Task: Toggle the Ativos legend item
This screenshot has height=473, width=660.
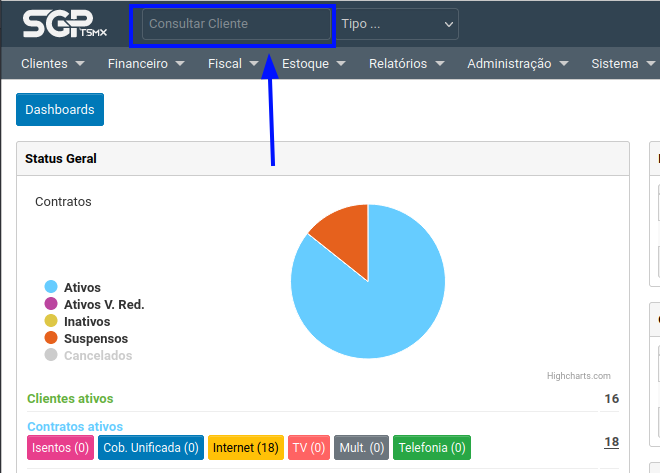Action: click(82, 288)
